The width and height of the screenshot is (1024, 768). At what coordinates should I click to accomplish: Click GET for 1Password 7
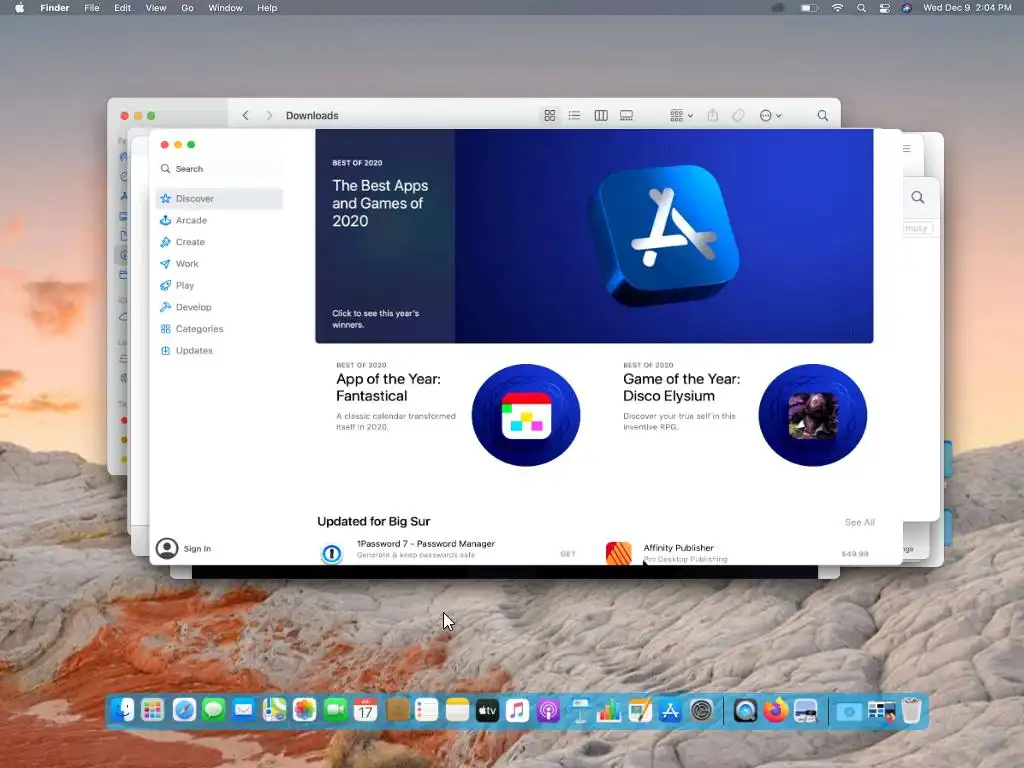click(x=568, y=554)
